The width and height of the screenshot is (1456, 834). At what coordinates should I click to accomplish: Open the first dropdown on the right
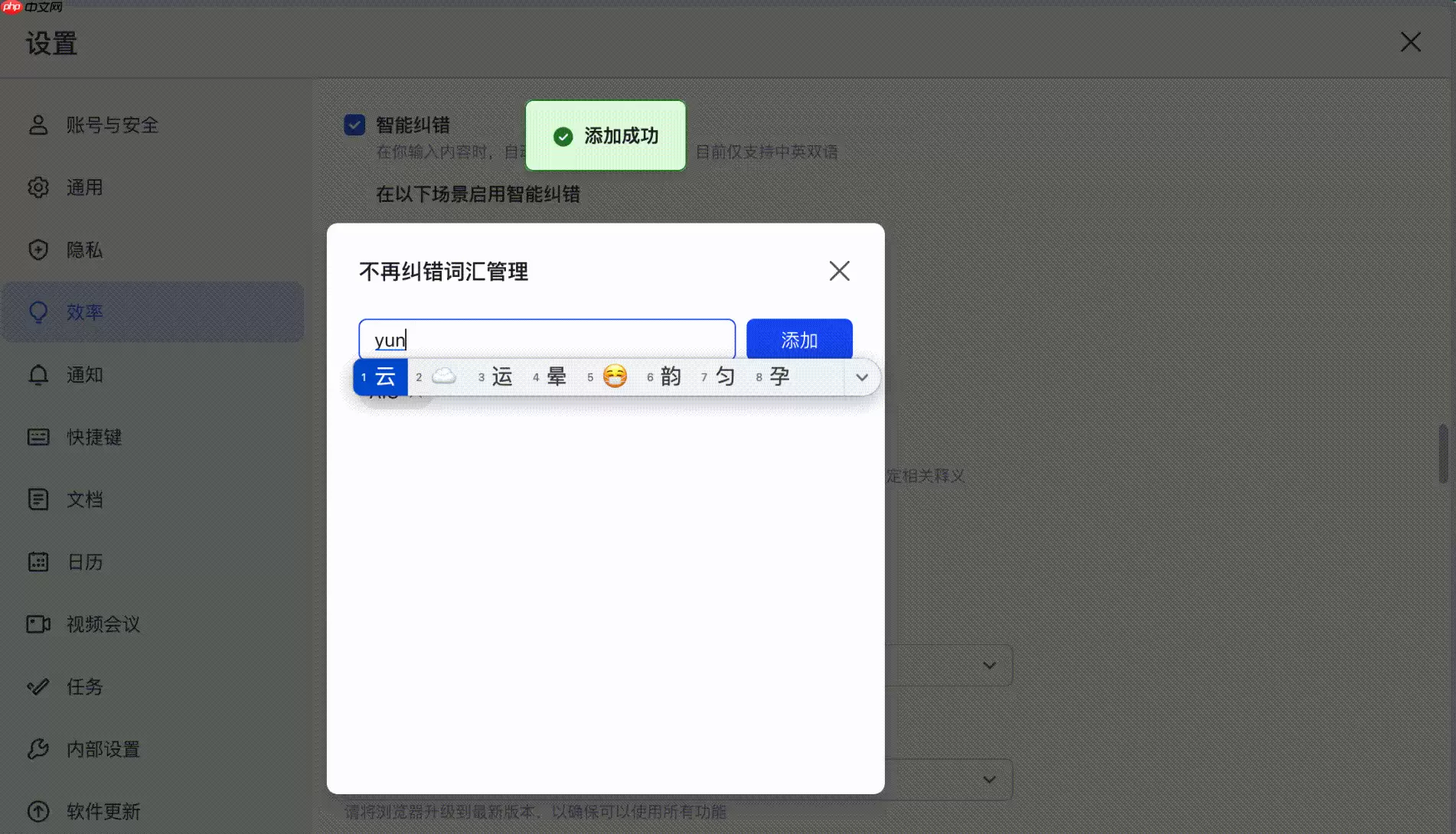[988, 665]
